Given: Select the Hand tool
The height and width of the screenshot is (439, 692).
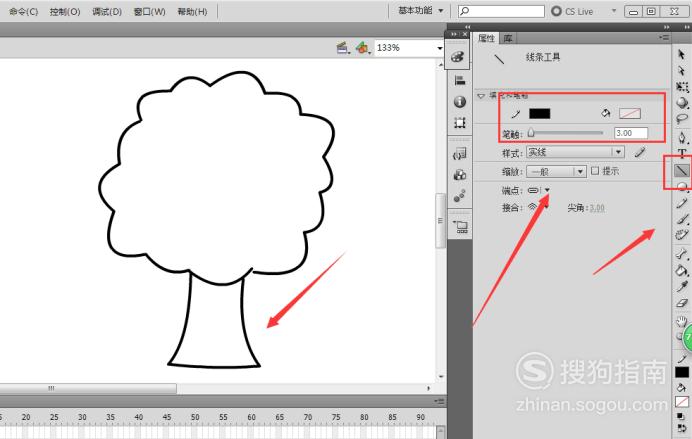Looking at the screenshot, I should 682,321.
